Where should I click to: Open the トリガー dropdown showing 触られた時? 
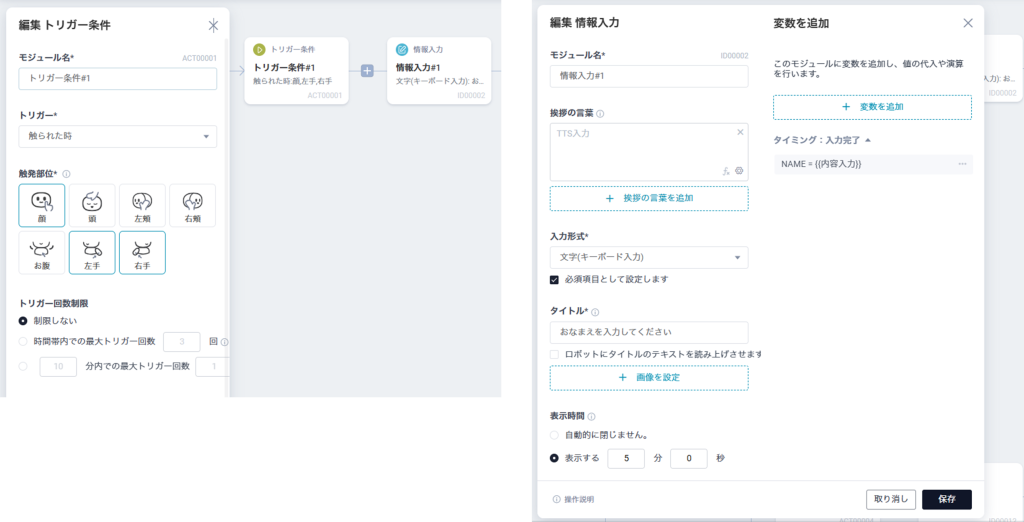[118, 137]
